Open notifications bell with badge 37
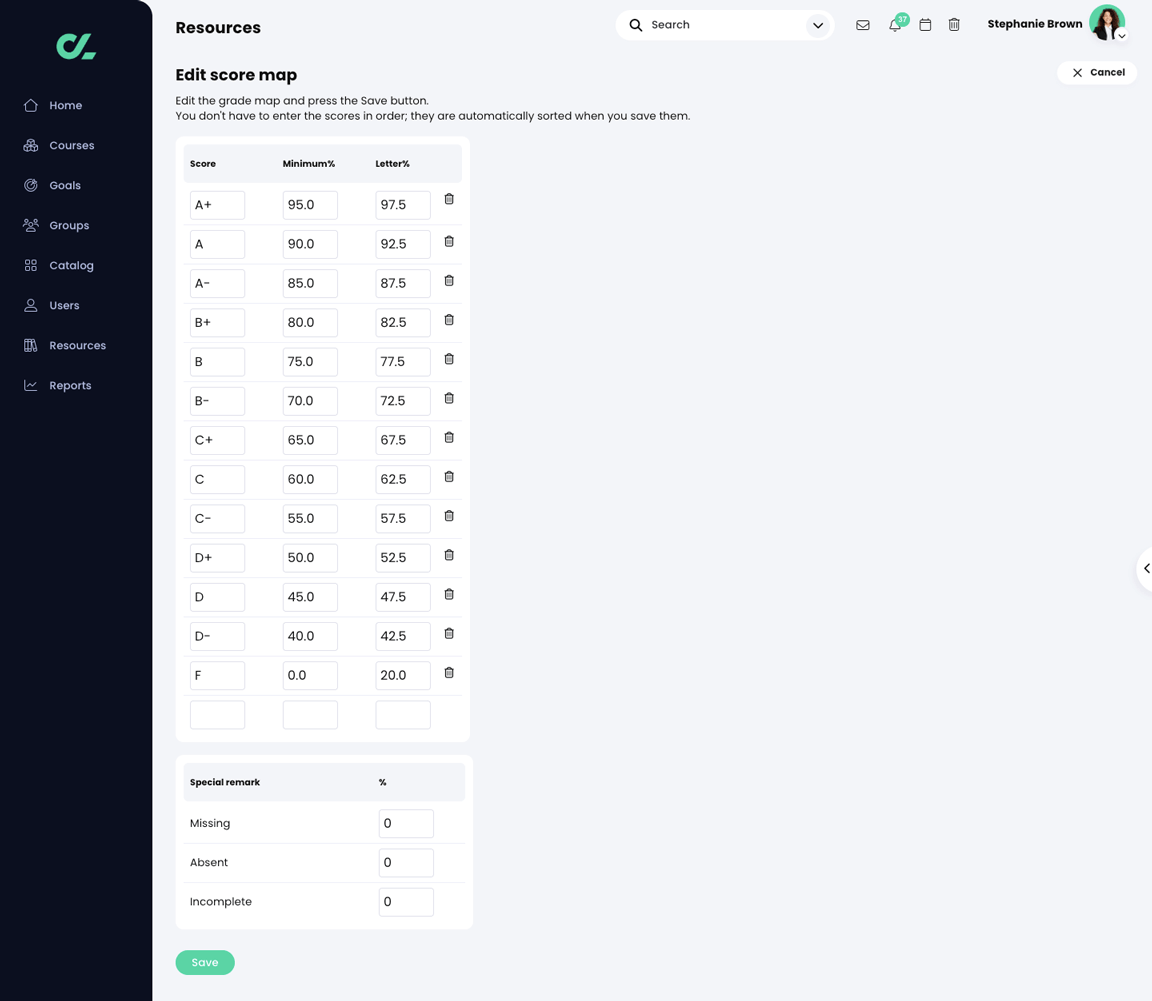 tap(895, 25)
